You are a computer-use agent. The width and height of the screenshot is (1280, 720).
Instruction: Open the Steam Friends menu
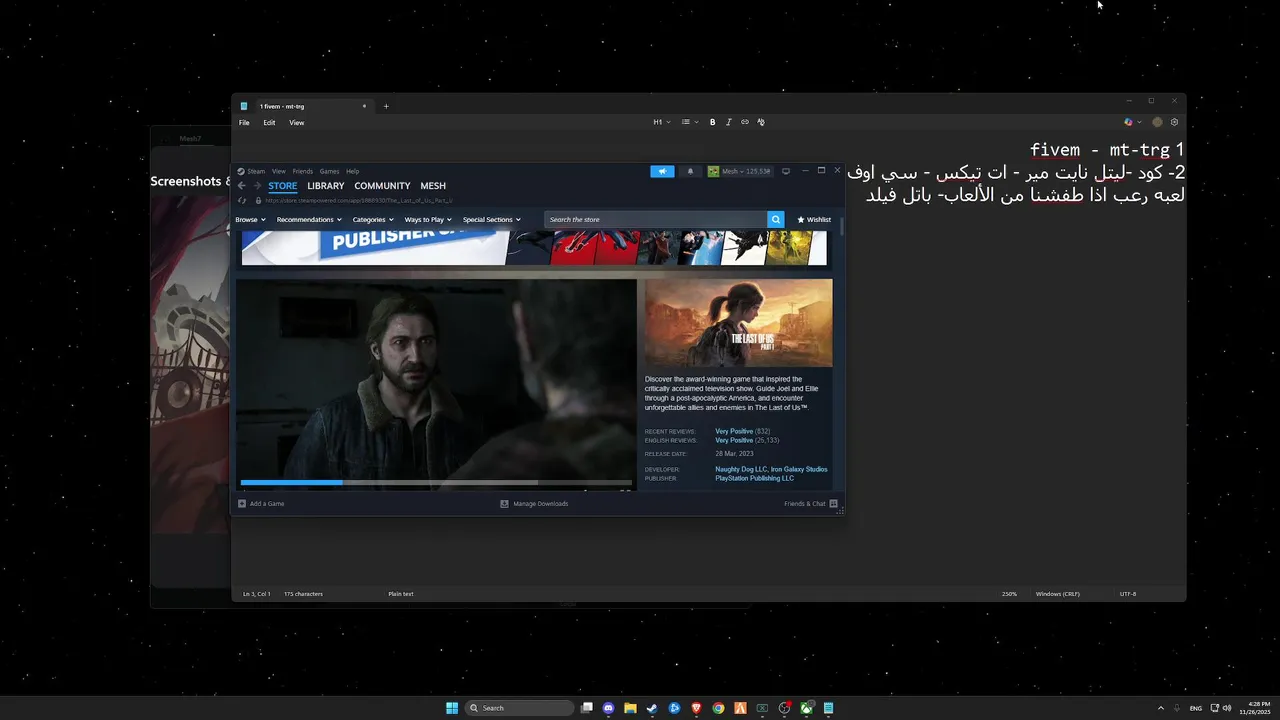click(302, 171)
